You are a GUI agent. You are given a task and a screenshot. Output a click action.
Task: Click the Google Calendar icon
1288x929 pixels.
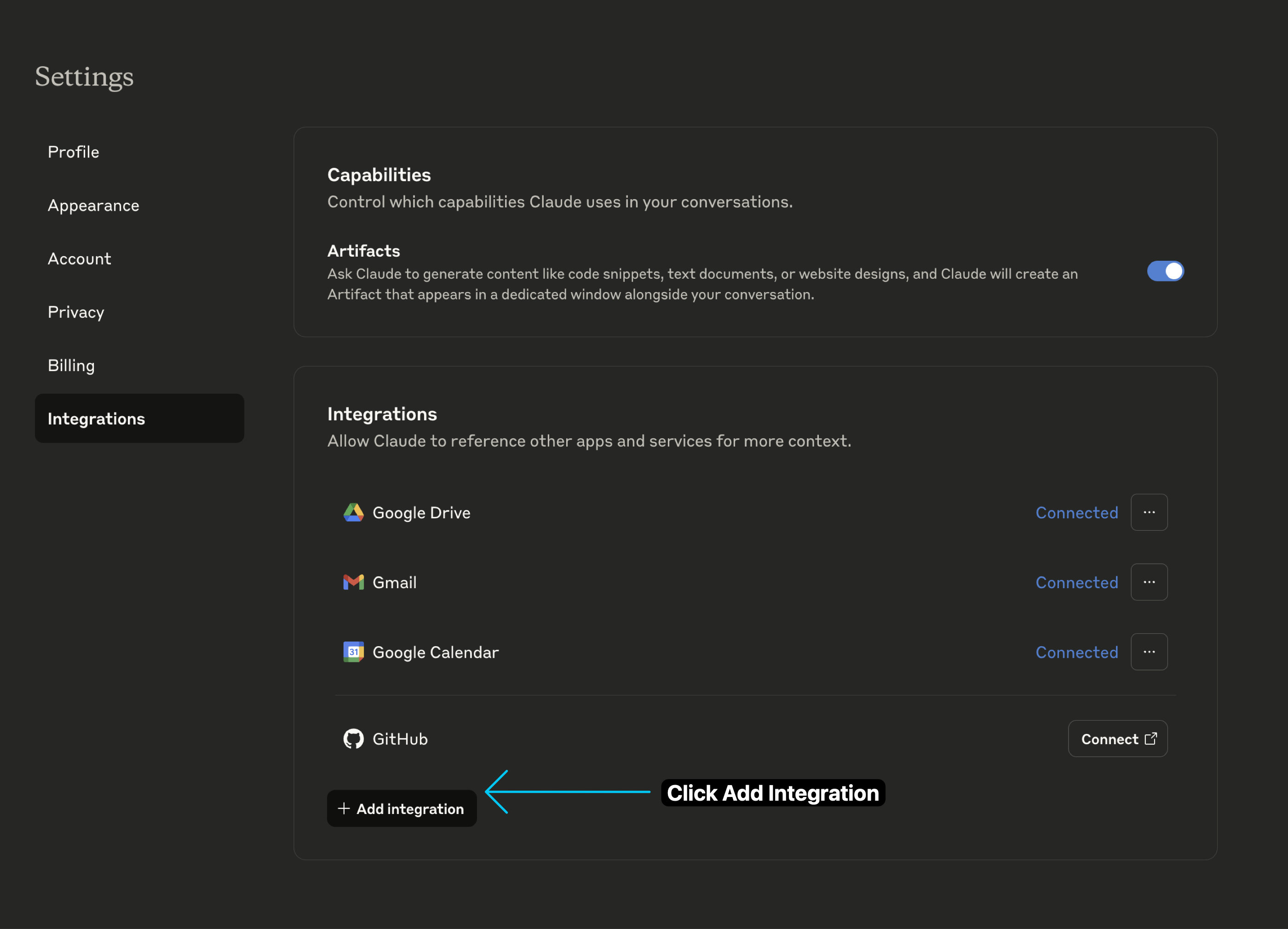pos(353,652)
